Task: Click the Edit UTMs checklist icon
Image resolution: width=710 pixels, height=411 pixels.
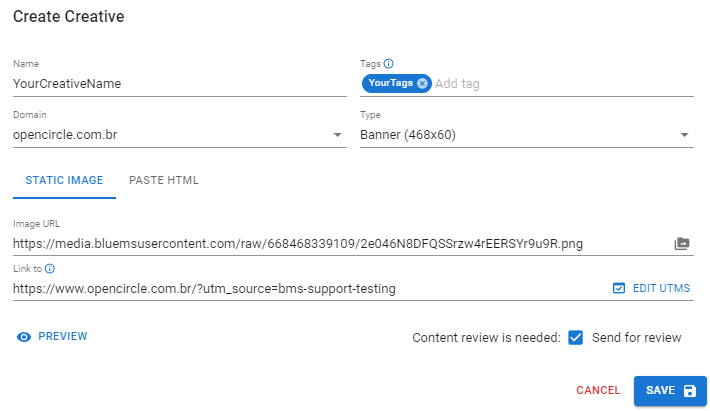Action: (x=618, y=289)
